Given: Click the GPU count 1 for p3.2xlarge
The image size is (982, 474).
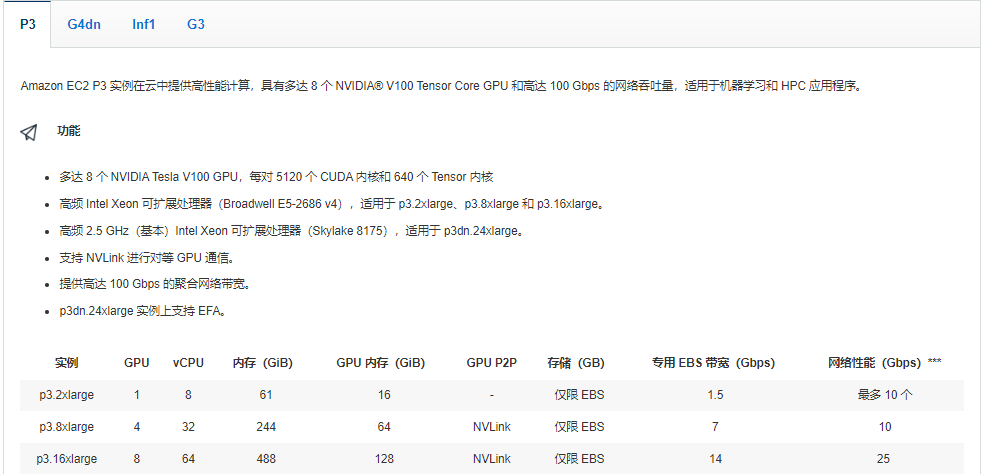Looking at the screenshot, I should click(x=137, y=395).
